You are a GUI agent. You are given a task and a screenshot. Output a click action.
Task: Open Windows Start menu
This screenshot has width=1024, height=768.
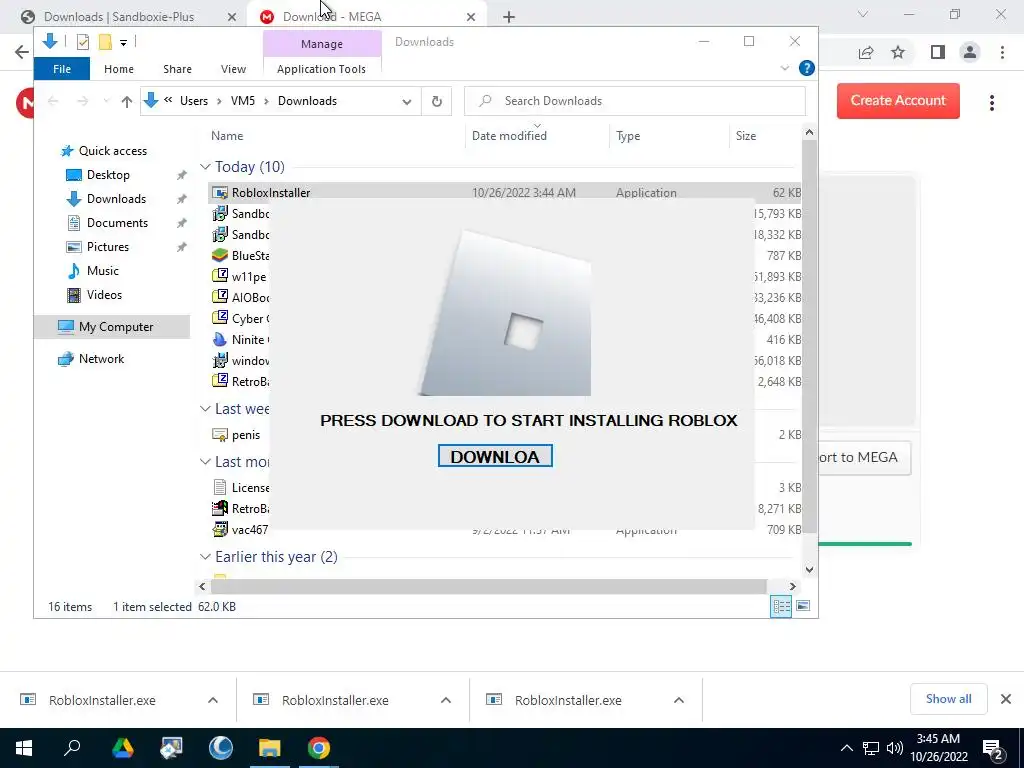tap(24, 748)
